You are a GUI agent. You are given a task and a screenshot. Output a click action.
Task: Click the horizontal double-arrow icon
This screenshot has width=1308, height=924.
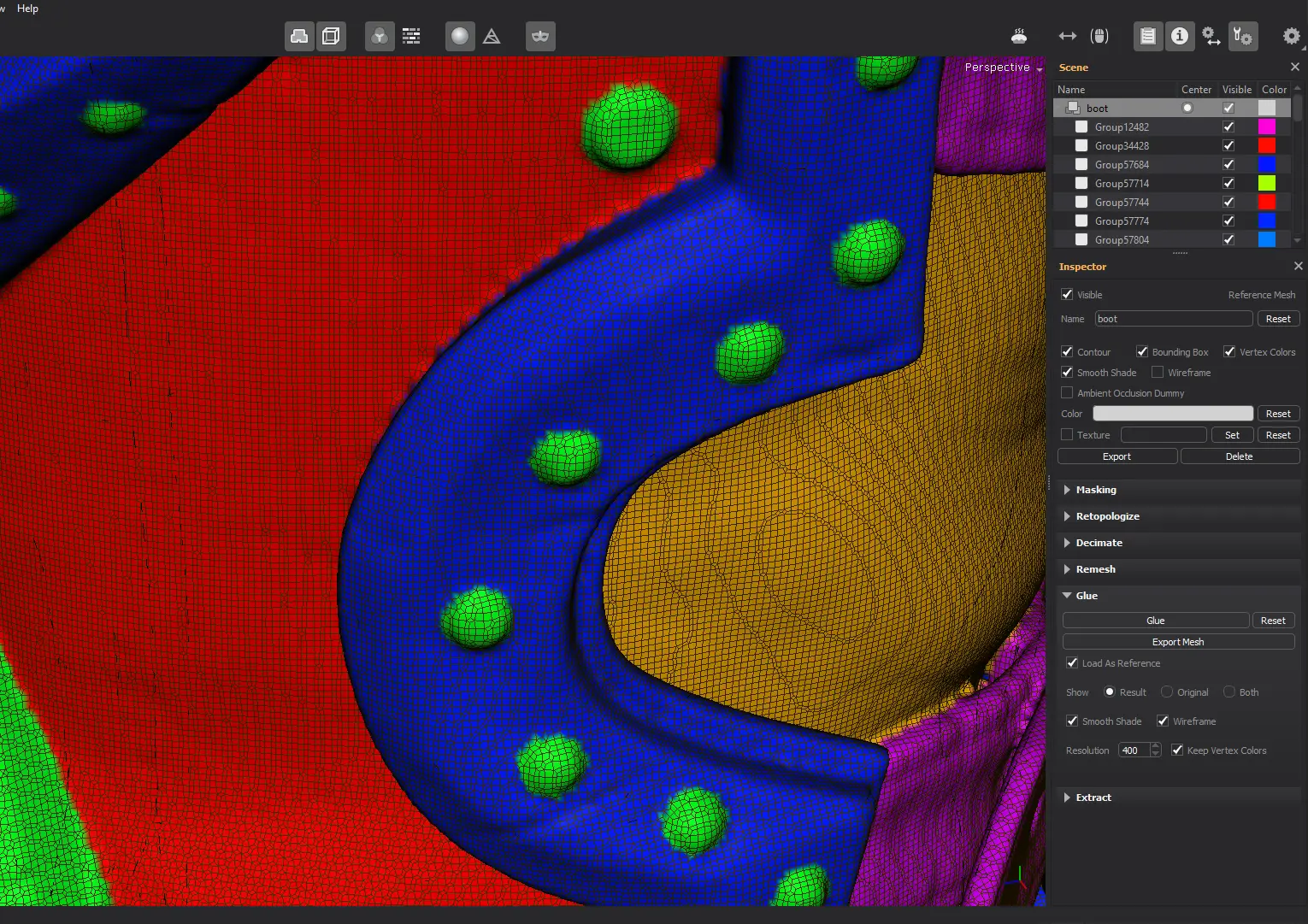[x=1068, y=36]
